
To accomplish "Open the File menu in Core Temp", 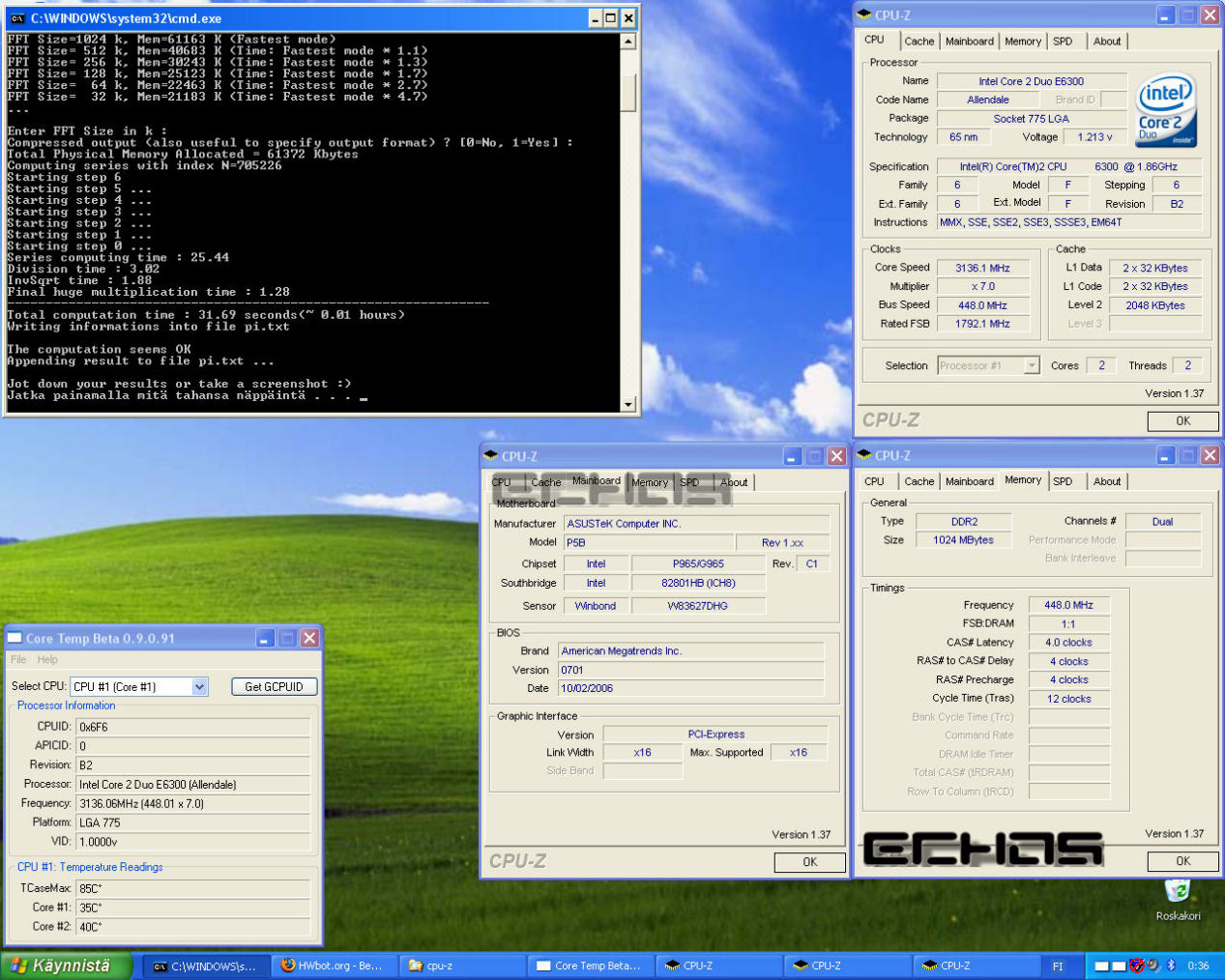I will click(x=18, y=659).
